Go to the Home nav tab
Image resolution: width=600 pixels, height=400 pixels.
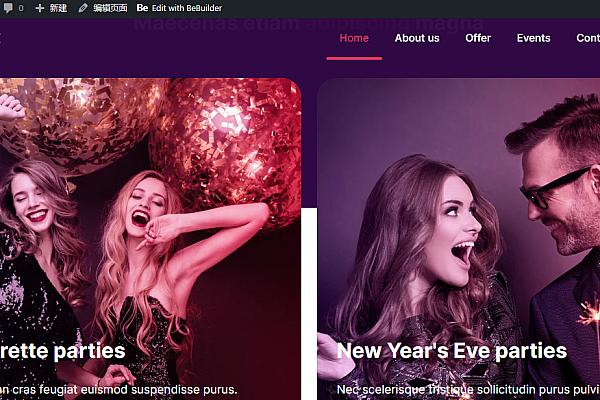click(x=354, y=38)
